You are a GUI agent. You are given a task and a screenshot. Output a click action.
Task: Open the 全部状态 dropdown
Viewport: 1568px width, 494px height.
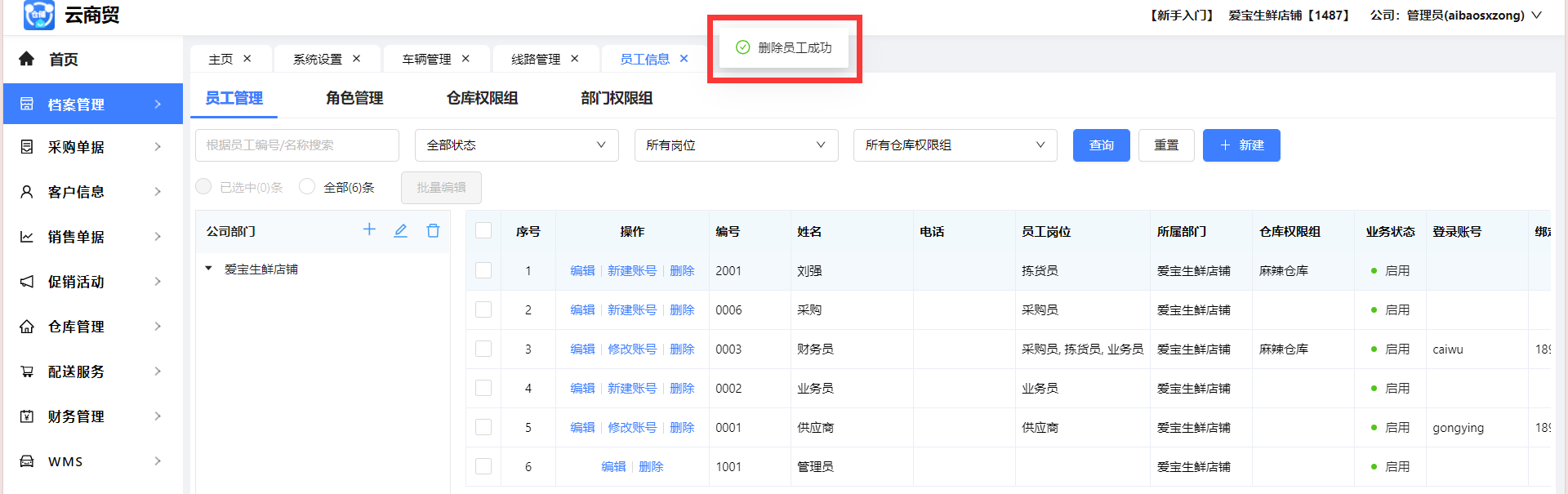[516, 145]
